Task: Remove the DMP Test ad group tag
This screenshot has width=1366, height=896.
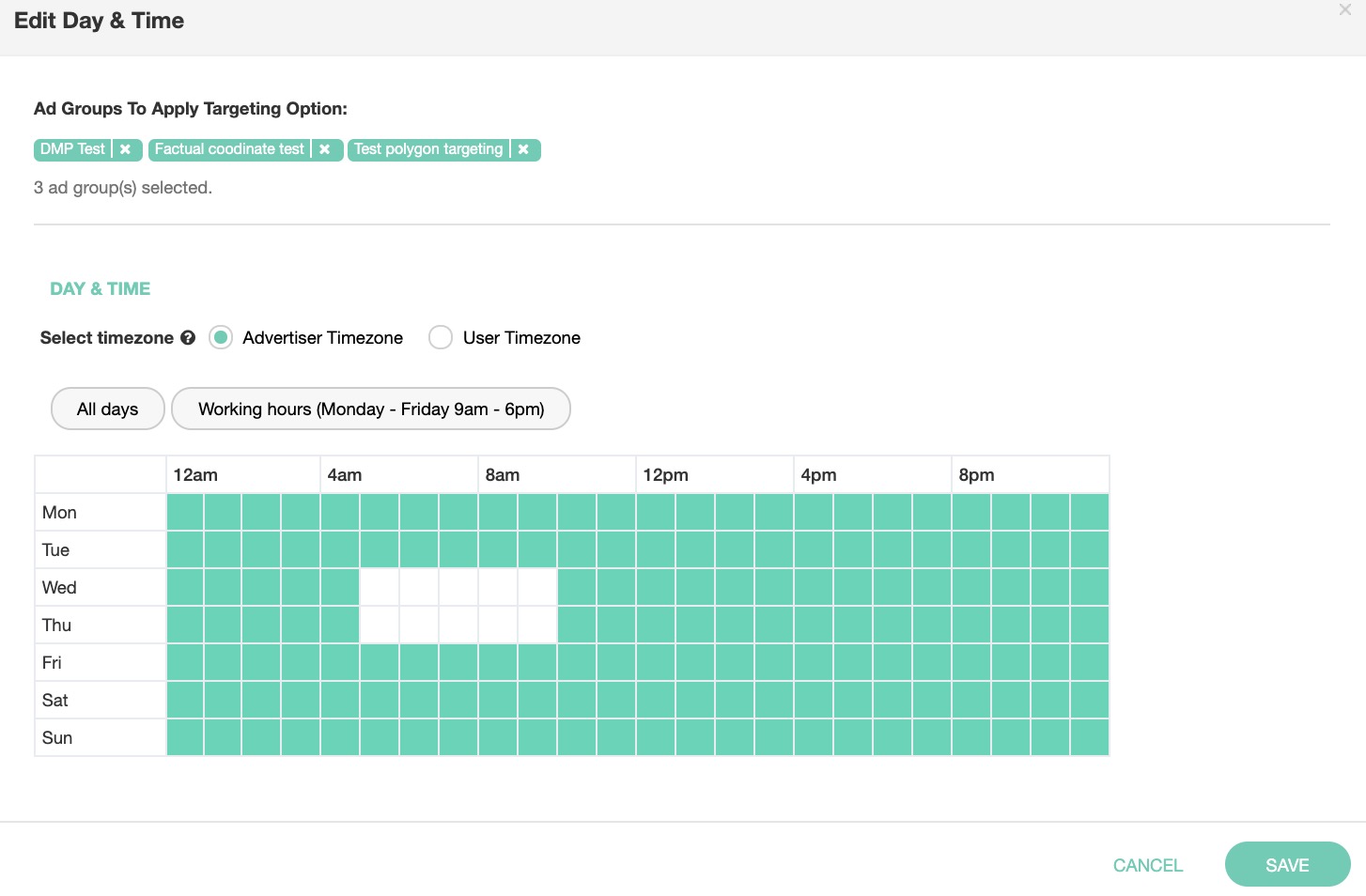Action: (x=125, y=149)
